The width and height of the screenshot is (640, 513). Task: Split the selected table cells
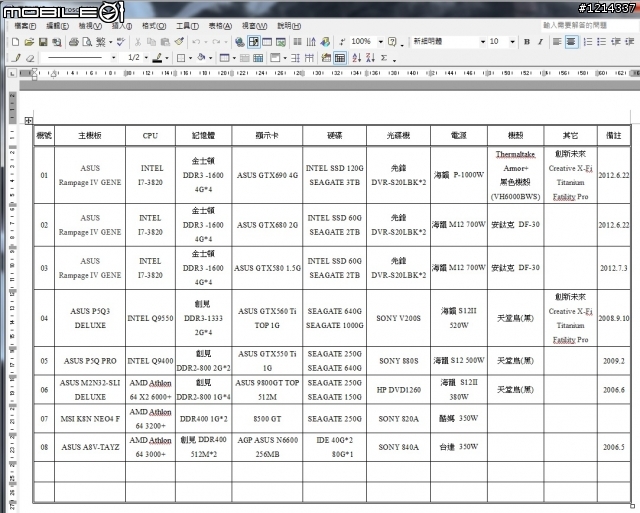[x=258, y=58]
